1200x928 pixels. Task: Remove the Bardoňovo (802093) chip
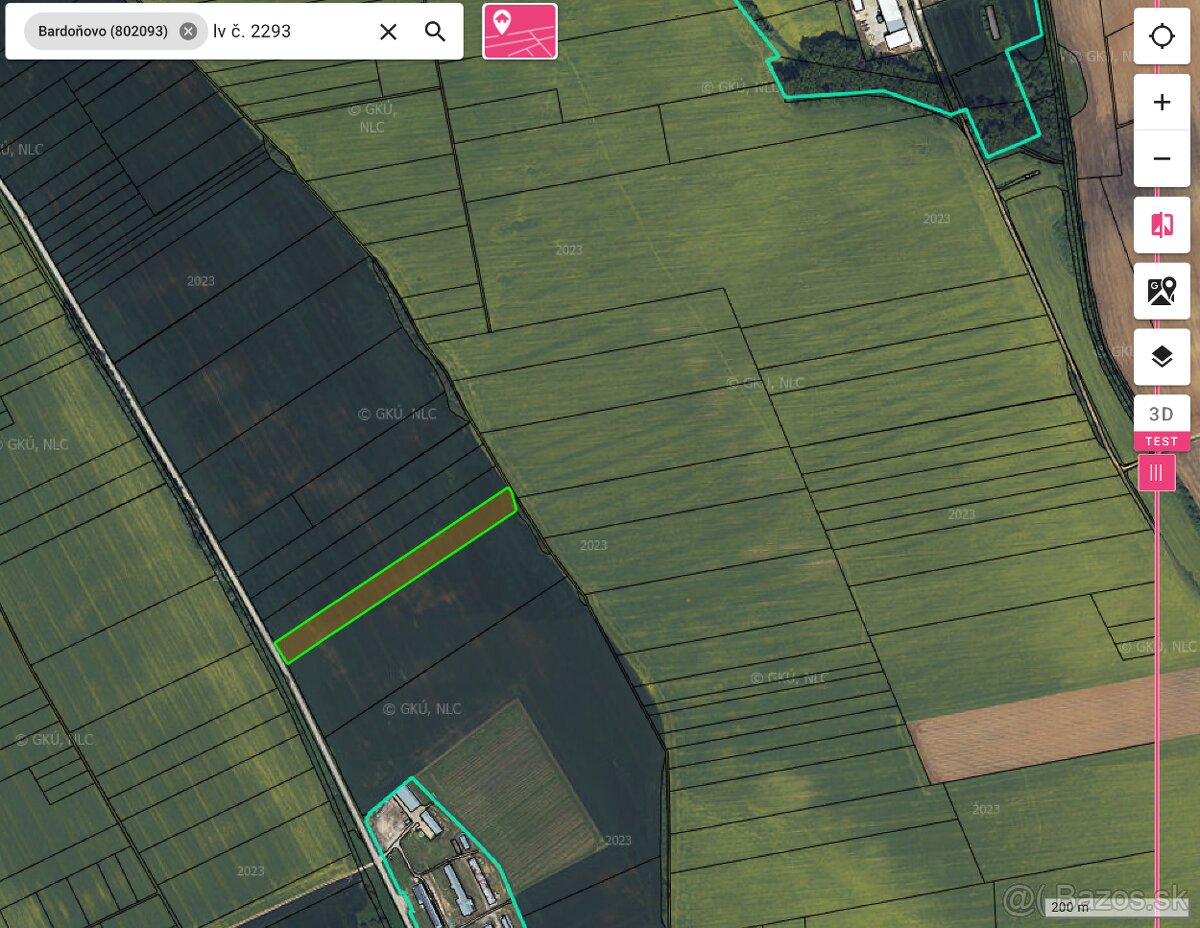click(x=188, y=31)
